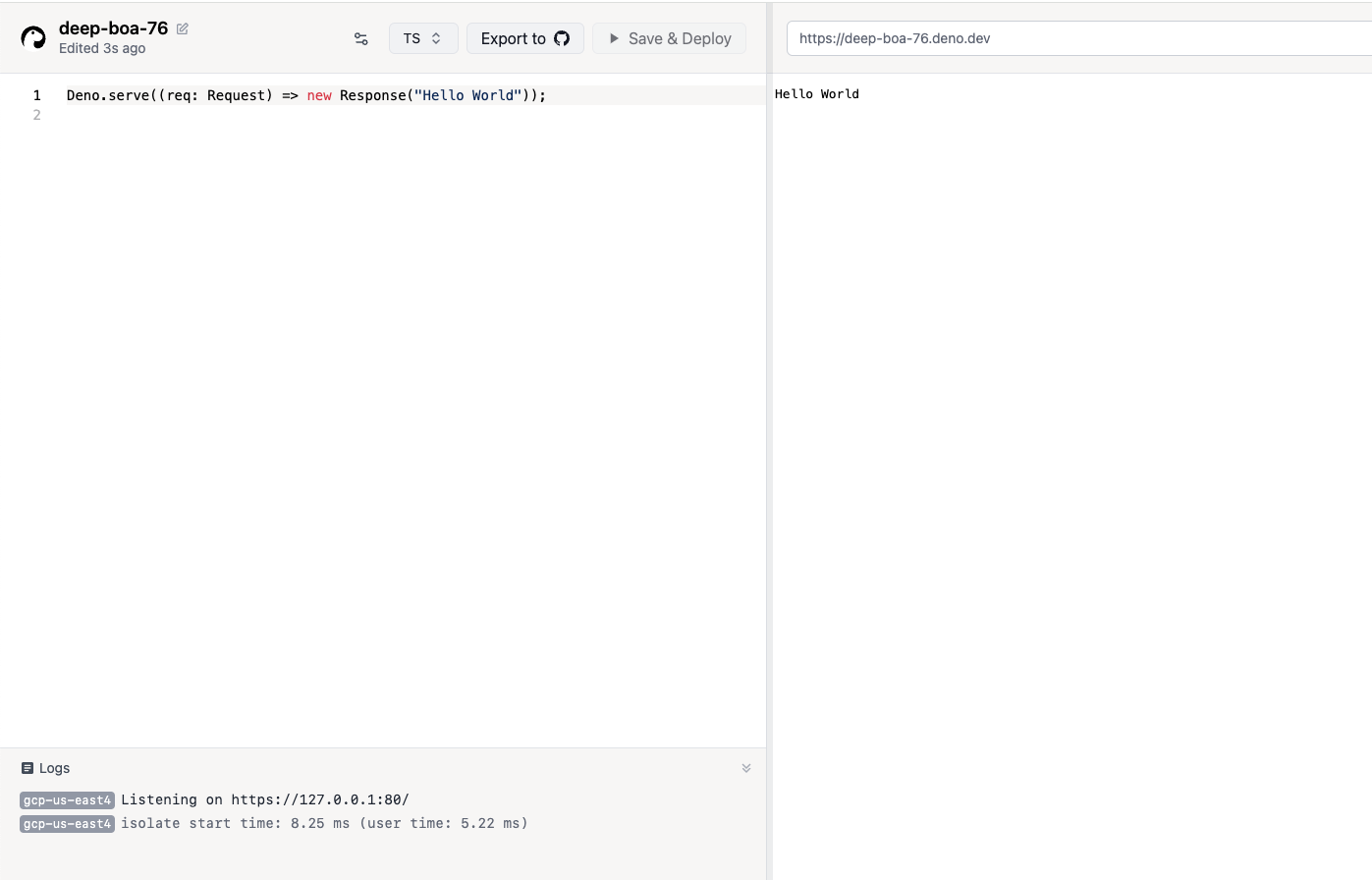The image size is (1372, 880).
Task: Place cursor on the "Hello World" string in code
Action: (x=467, y=95)
